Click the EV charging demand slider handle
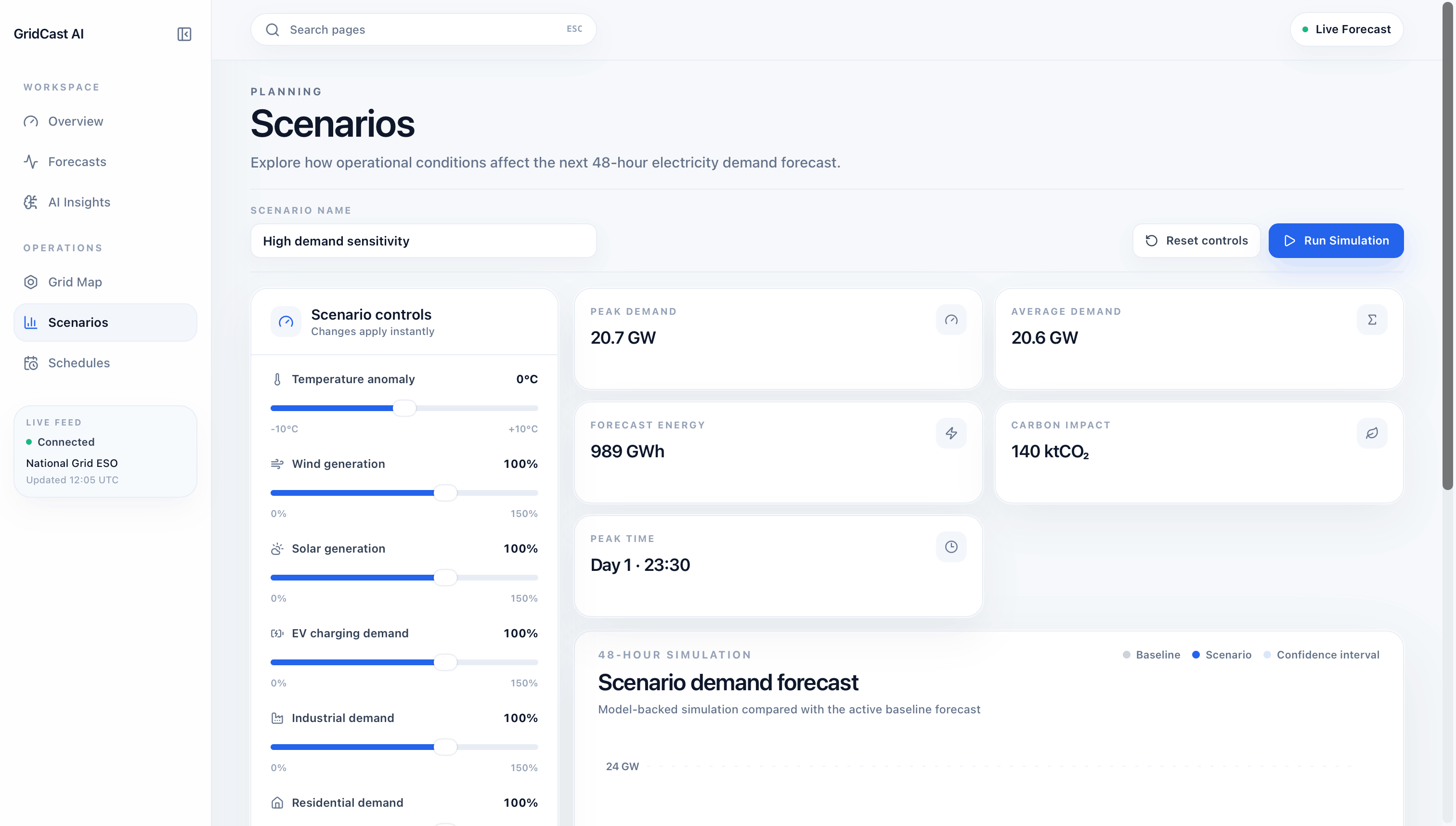This screenshot has height=826, width=1456. coord(445,662)
